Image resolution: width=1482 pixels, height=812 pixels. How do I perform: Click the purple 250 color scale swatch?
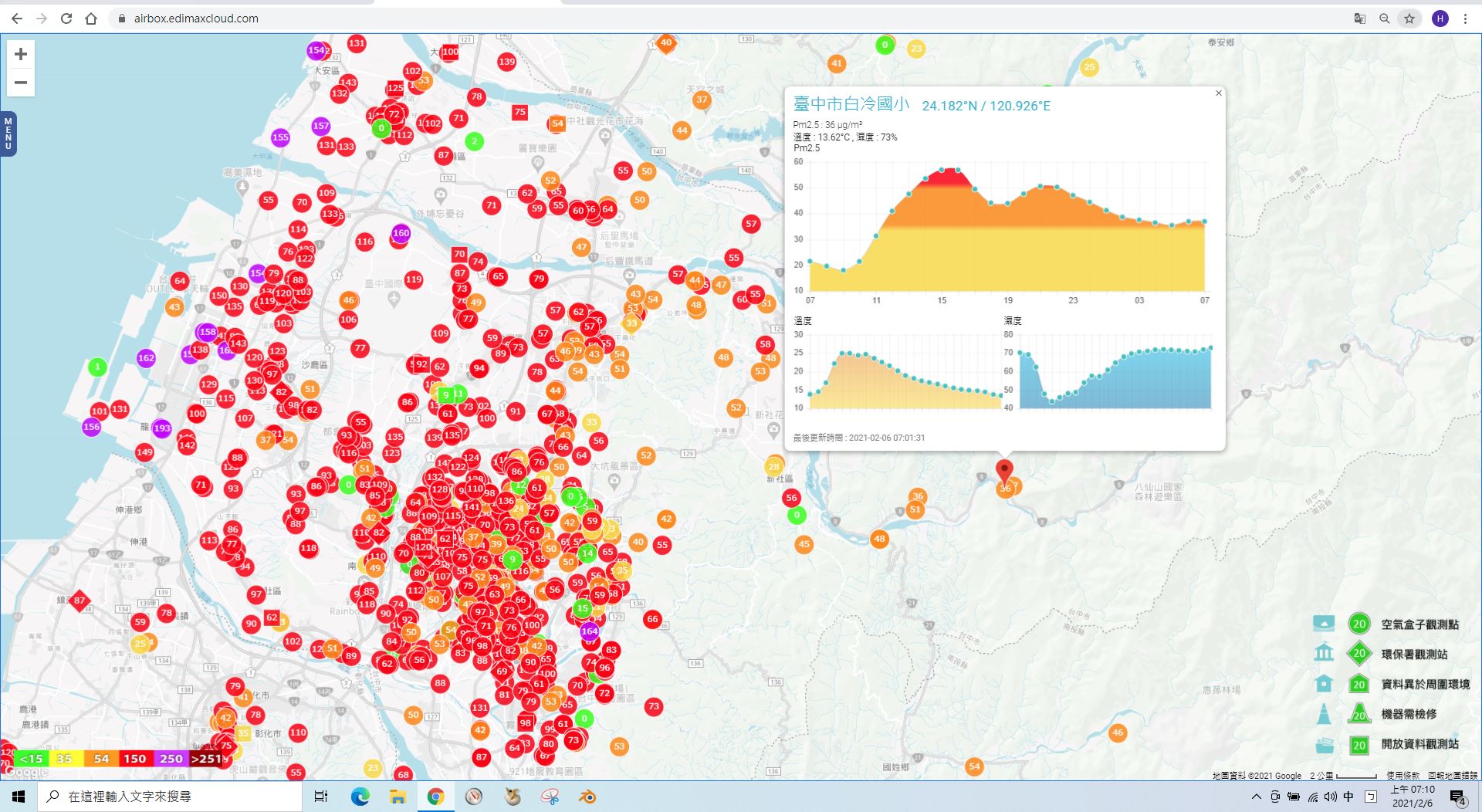pyautogui.click(x=171, y=759)
